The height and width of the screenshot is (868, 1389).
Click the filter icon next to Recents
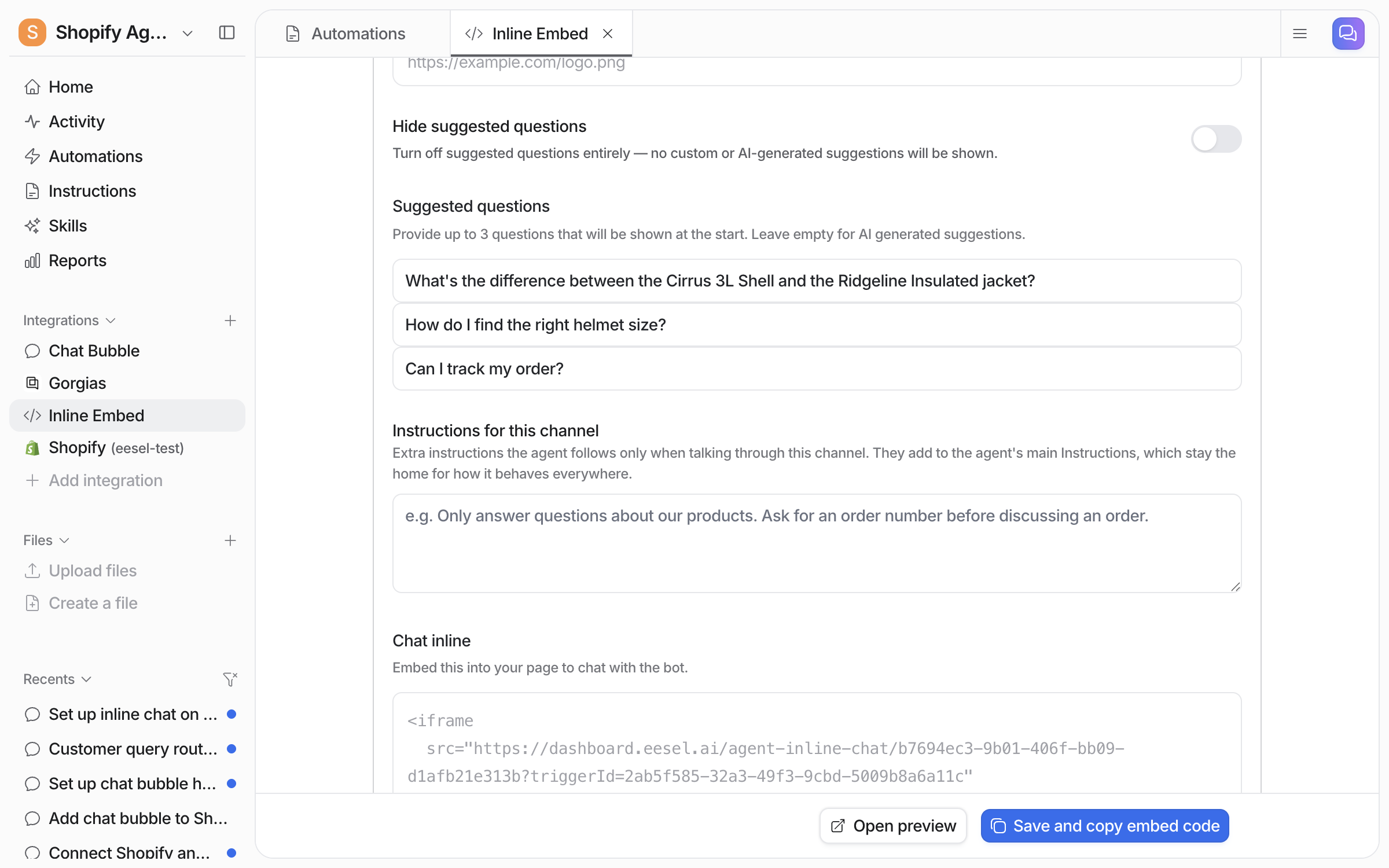(x=230, y=679)
